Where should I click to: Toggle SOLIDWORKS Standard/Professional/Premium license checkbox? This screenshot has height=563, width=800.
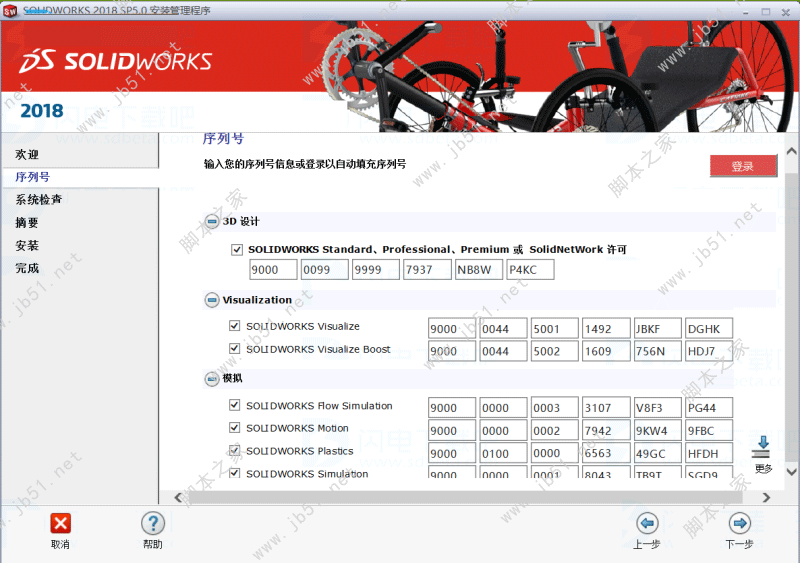(236, 250)
